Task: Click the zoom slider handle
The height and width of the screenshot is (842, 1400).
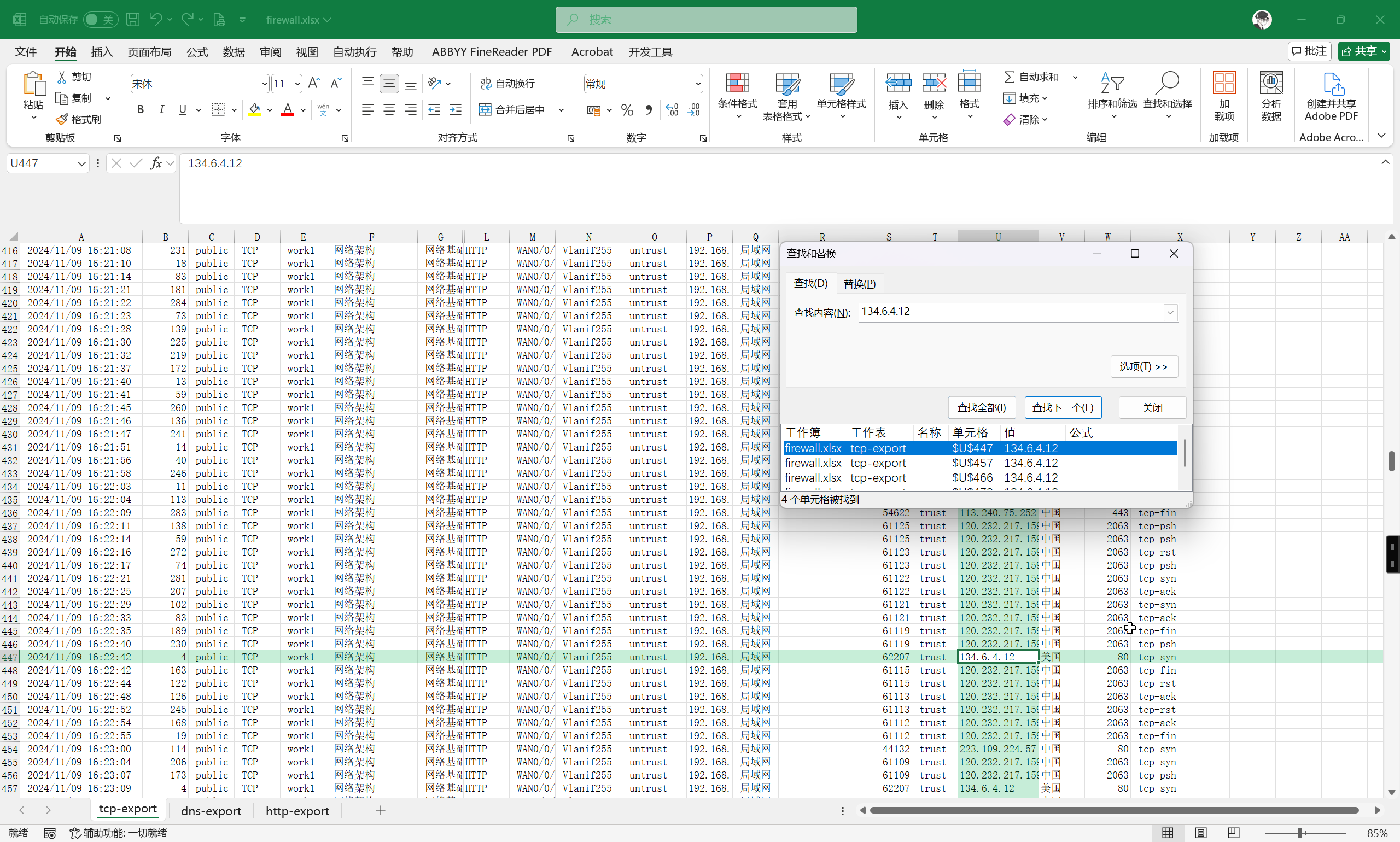Action: [x=1299, y=833]
